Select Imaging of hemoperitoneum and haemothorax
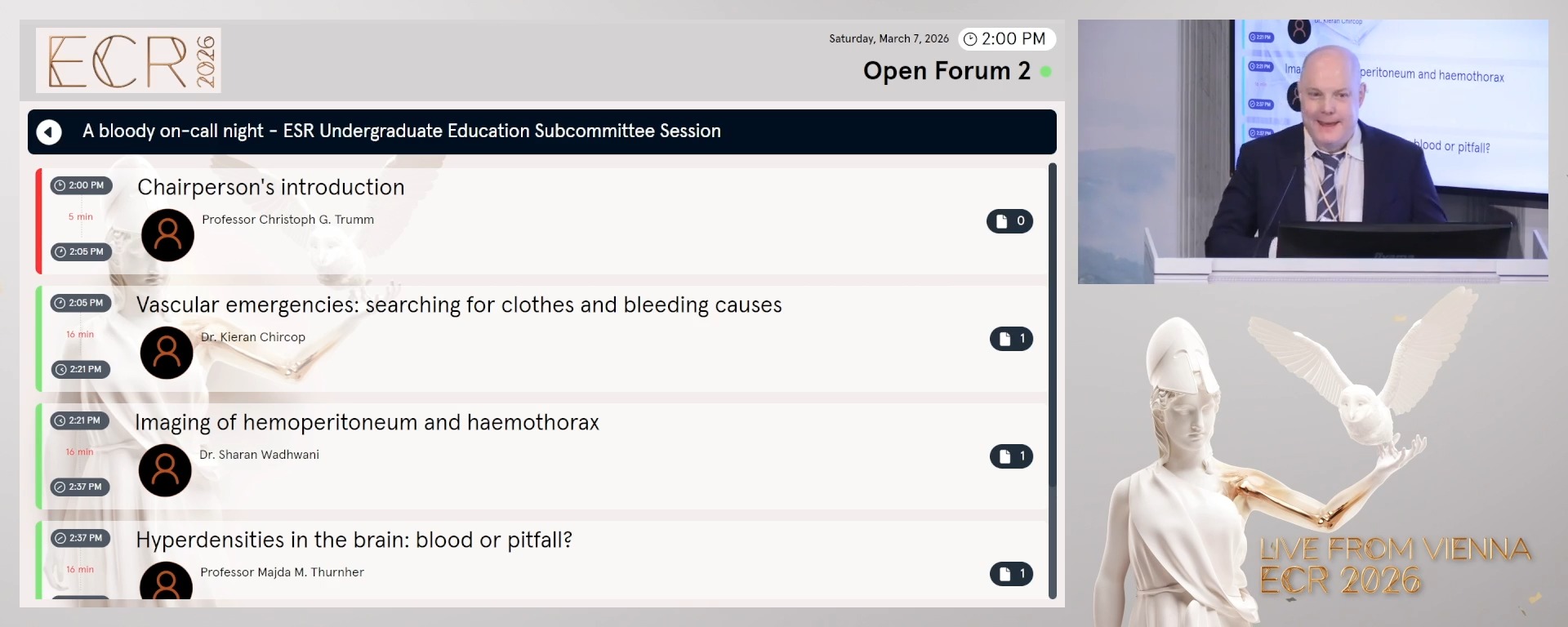 (x=367, y=422)
